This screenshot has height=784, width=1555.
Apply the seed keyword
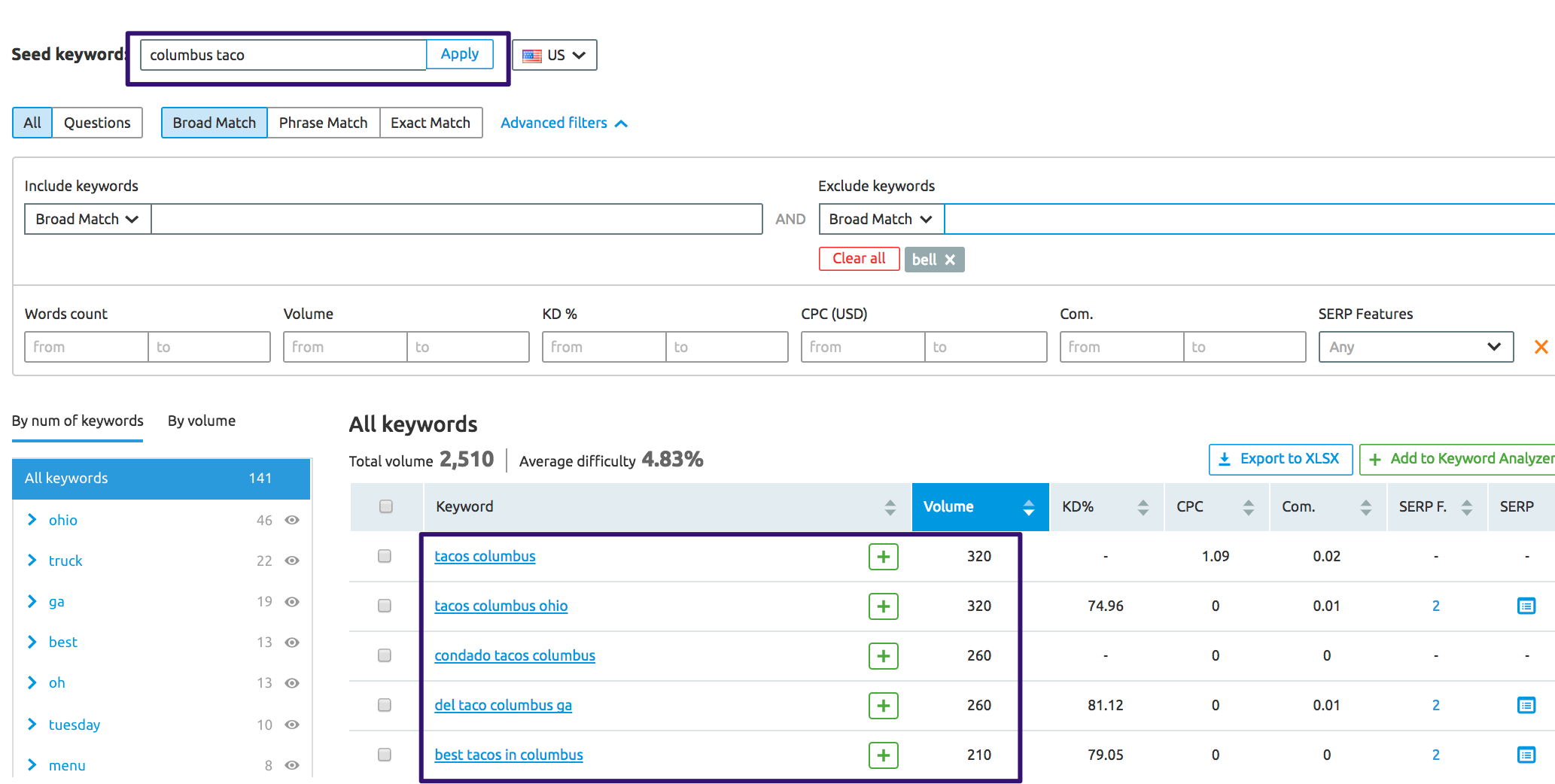pyautogui.click(x=460, y=54)
